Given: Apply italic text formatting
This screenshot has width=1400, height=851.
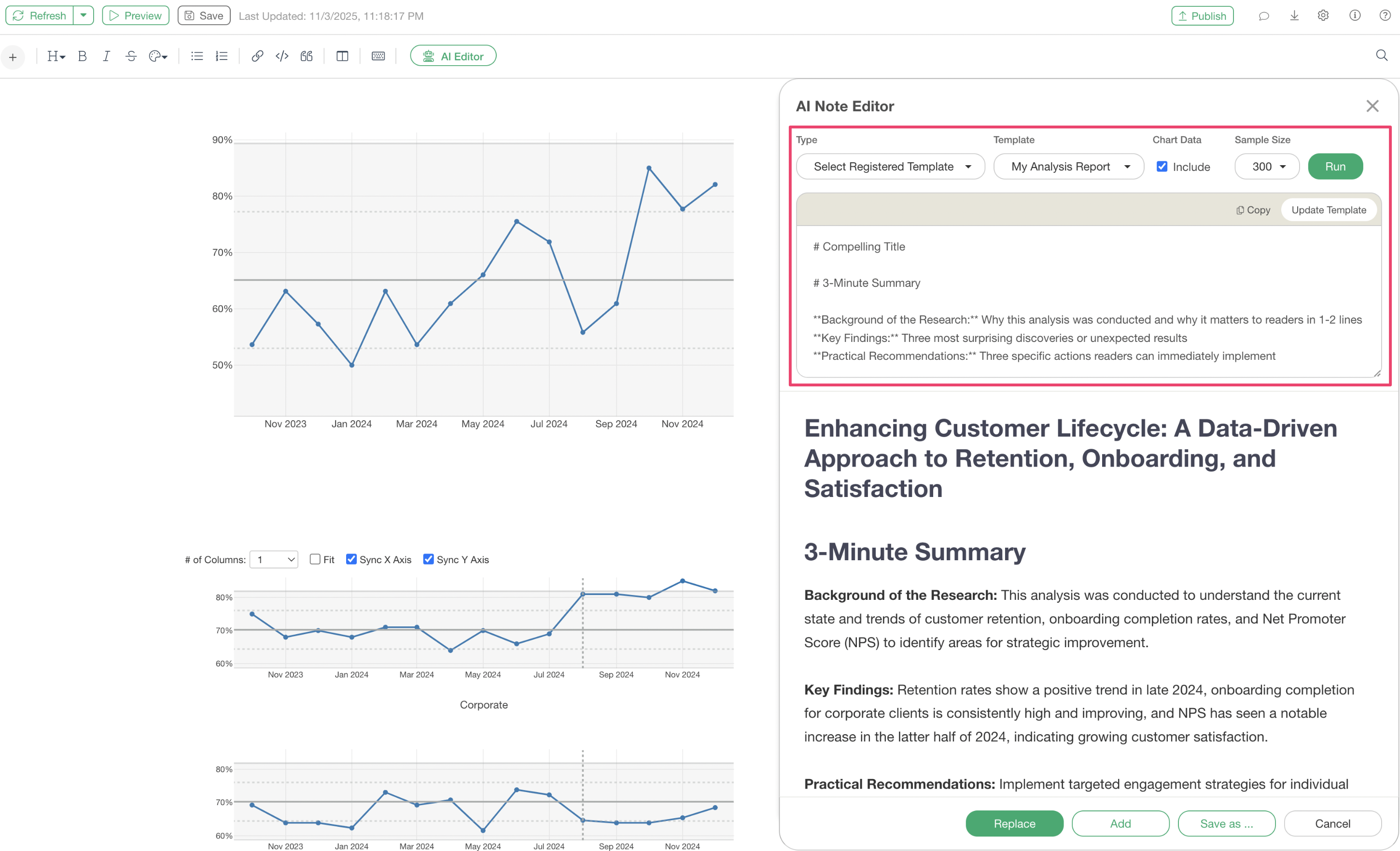Looking at the screenshot, I should click(106, 57).
